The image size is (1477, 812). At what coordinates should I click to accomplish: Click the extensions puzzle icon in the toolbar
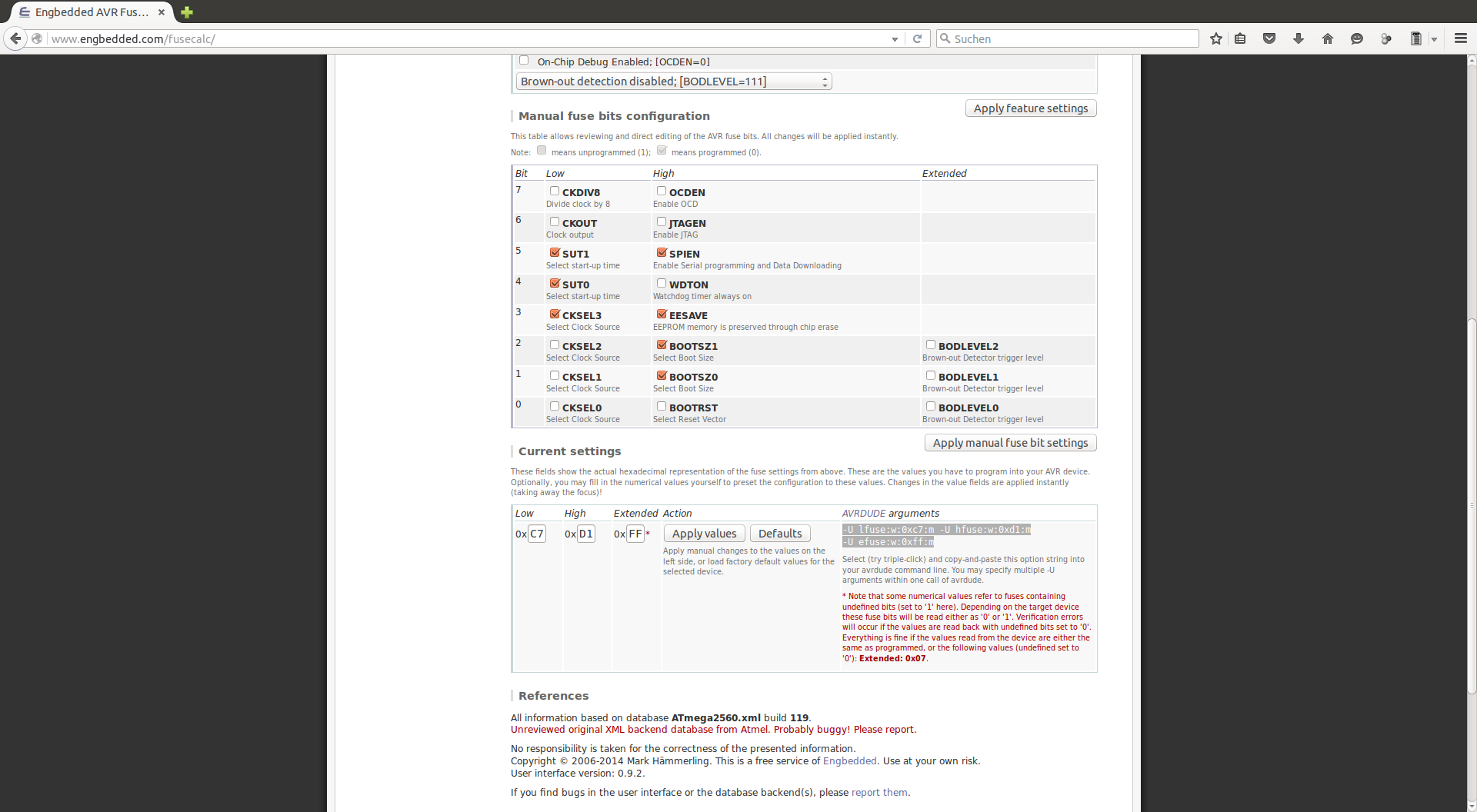coord(1386,38)
